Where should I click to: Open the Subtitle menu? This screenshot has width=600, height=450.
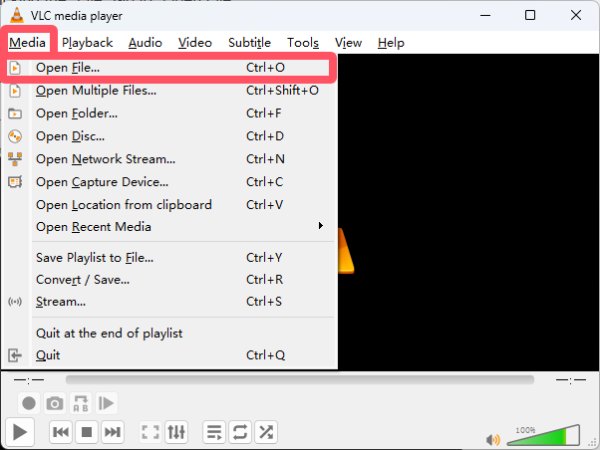pos(249,42)
